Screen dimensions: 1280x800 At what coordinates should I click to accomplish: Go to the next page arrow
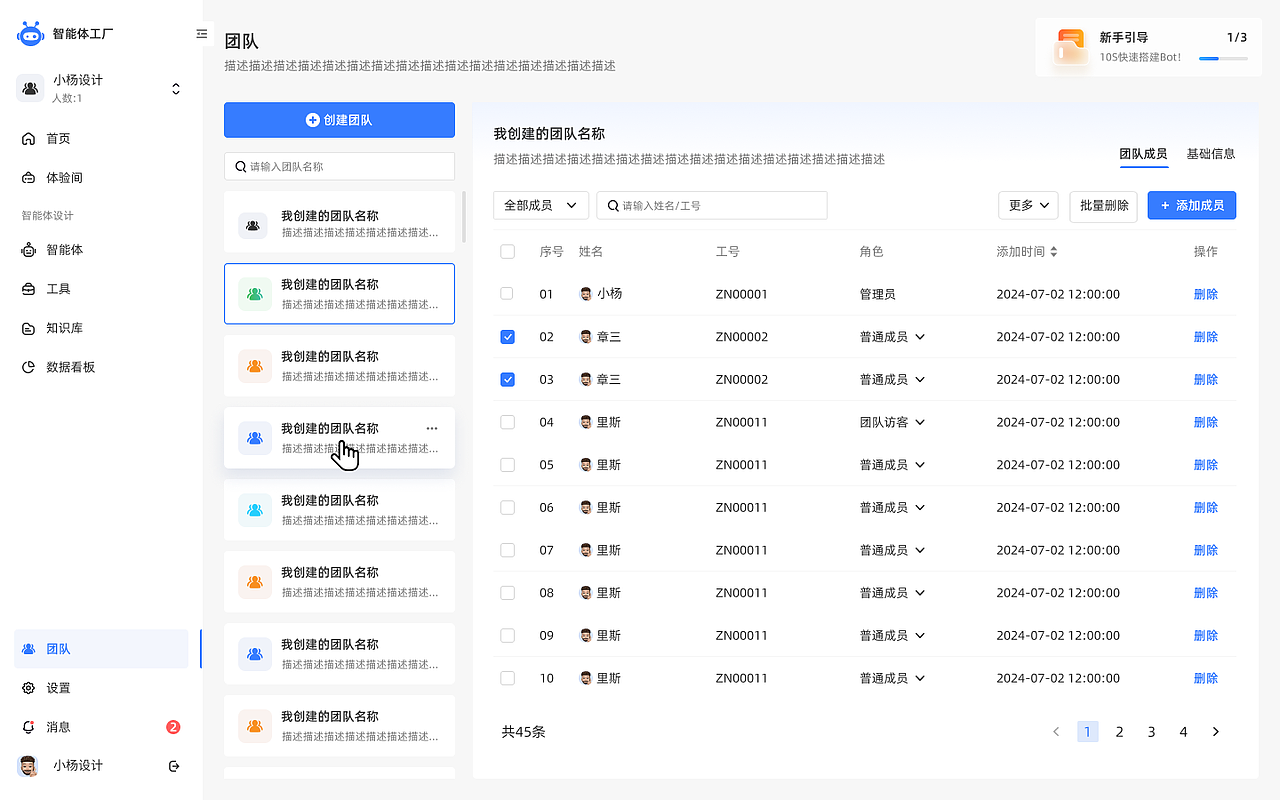pyautogui.click(x=1216, y=732)
